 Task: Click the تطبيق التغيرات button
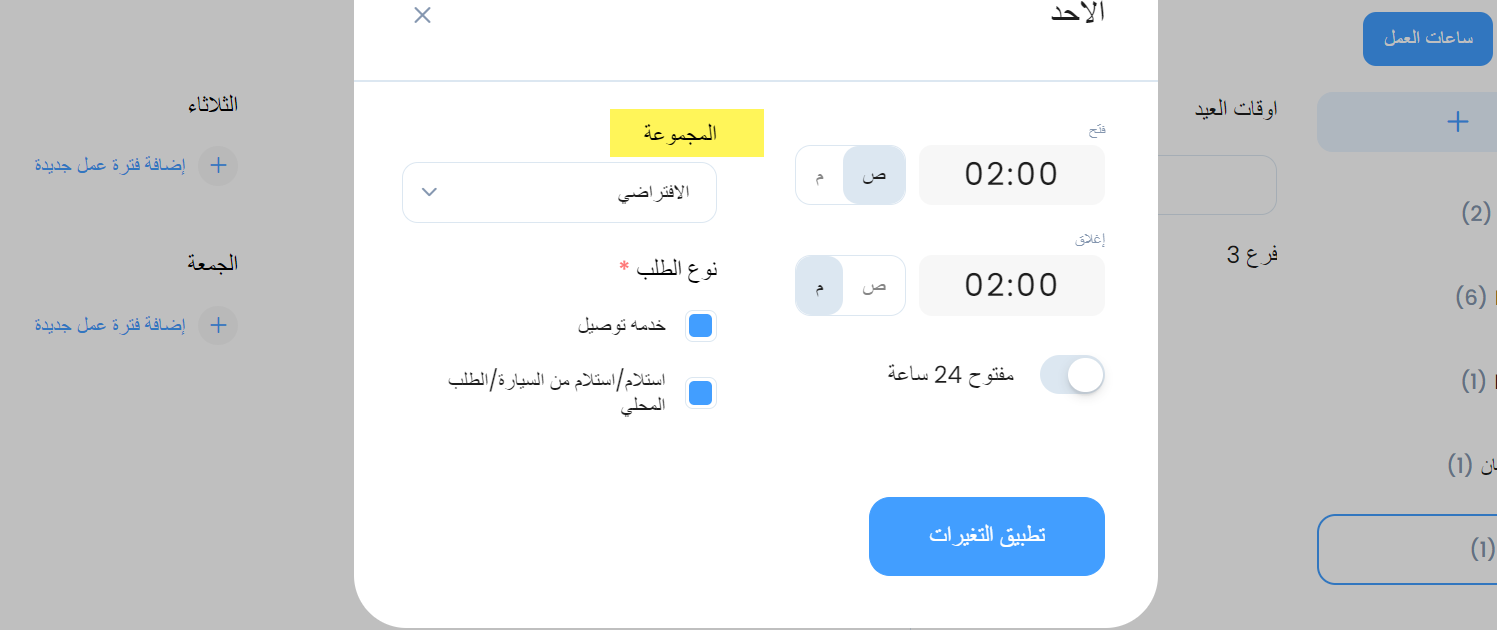[987, 536]
